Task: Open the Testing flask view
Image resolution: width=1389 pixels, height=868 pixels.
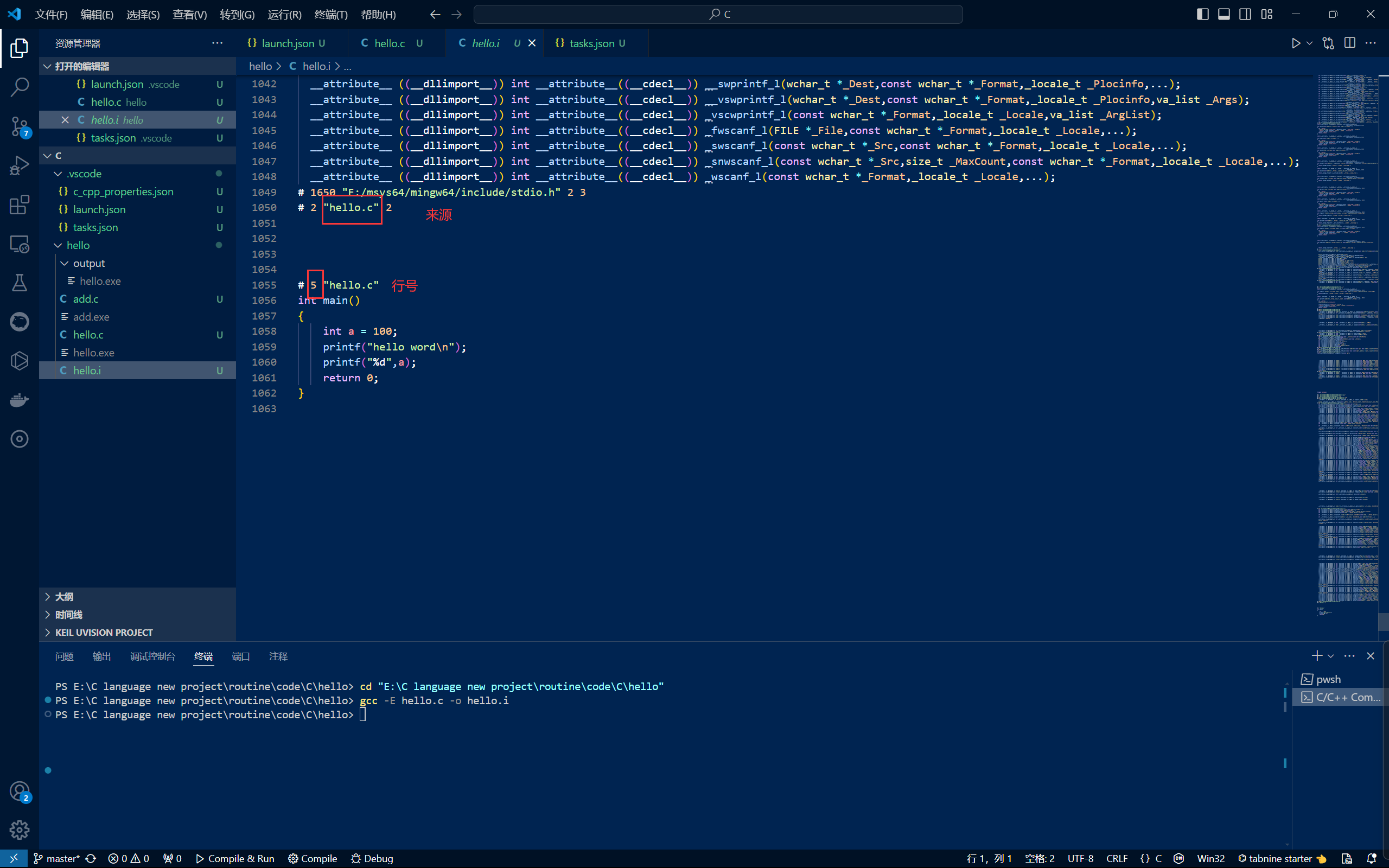Action: coord(20,283)
